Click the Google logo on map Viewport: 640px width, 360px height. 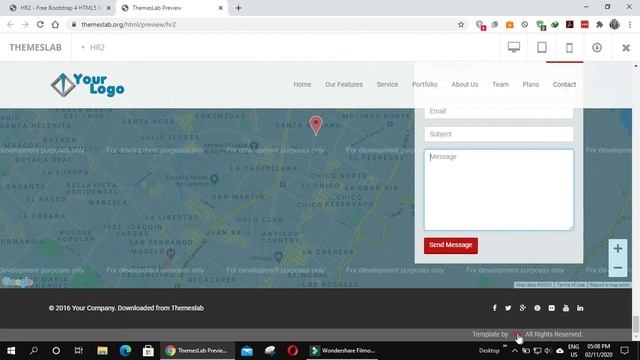pos(17,282)
